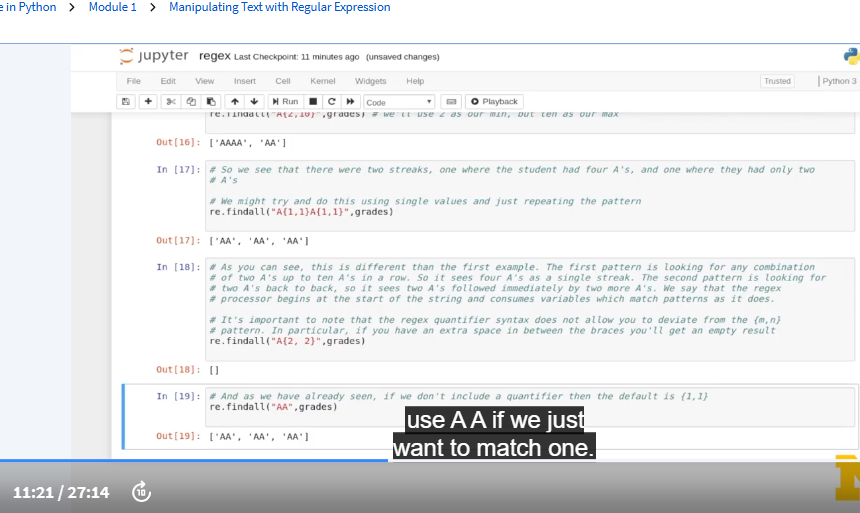Open command palette keyboard icon
The height and width of the screenshot is (513, 860).
point(451,102)
